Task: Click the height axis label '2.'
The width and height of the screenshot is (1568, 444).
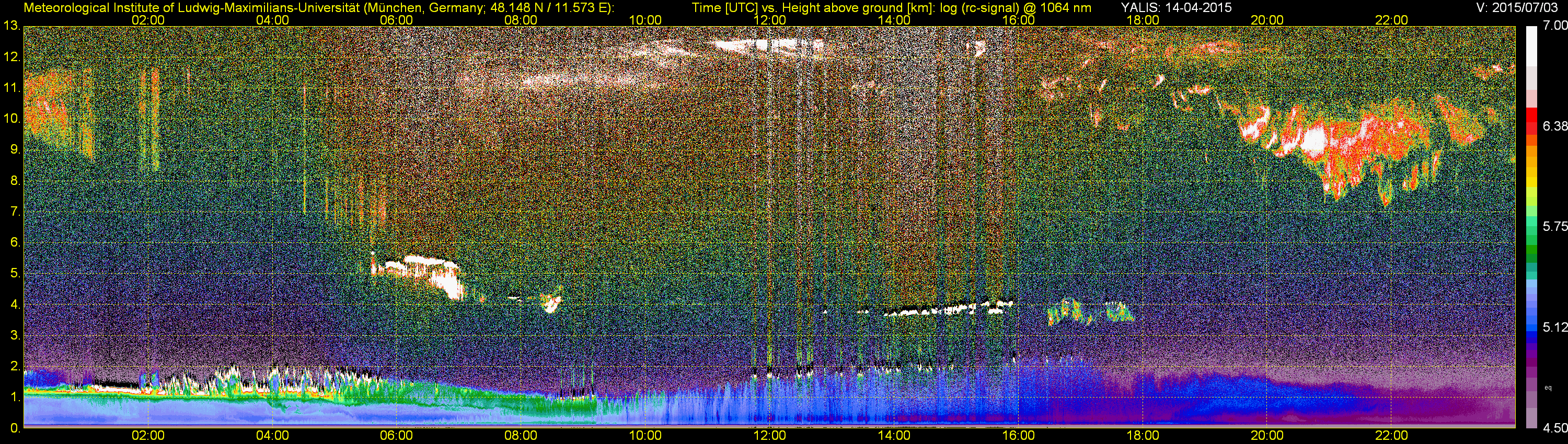Action: [x=15, y=366]
